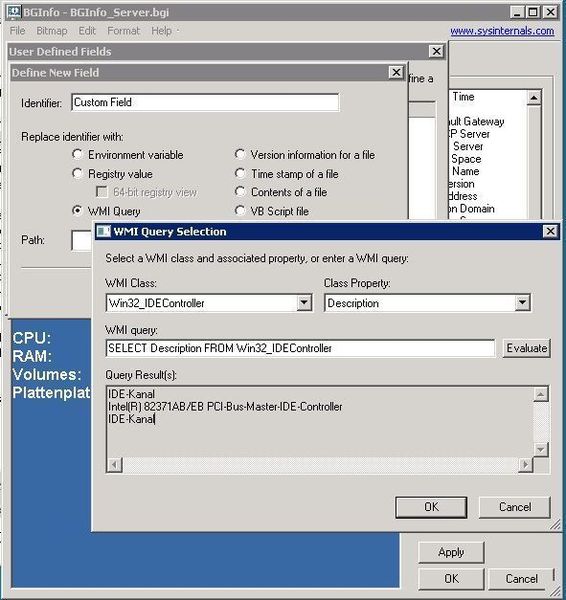Screen dimensions: 566x600
Task: Click the Description combo box text
Action: point(353,303)
